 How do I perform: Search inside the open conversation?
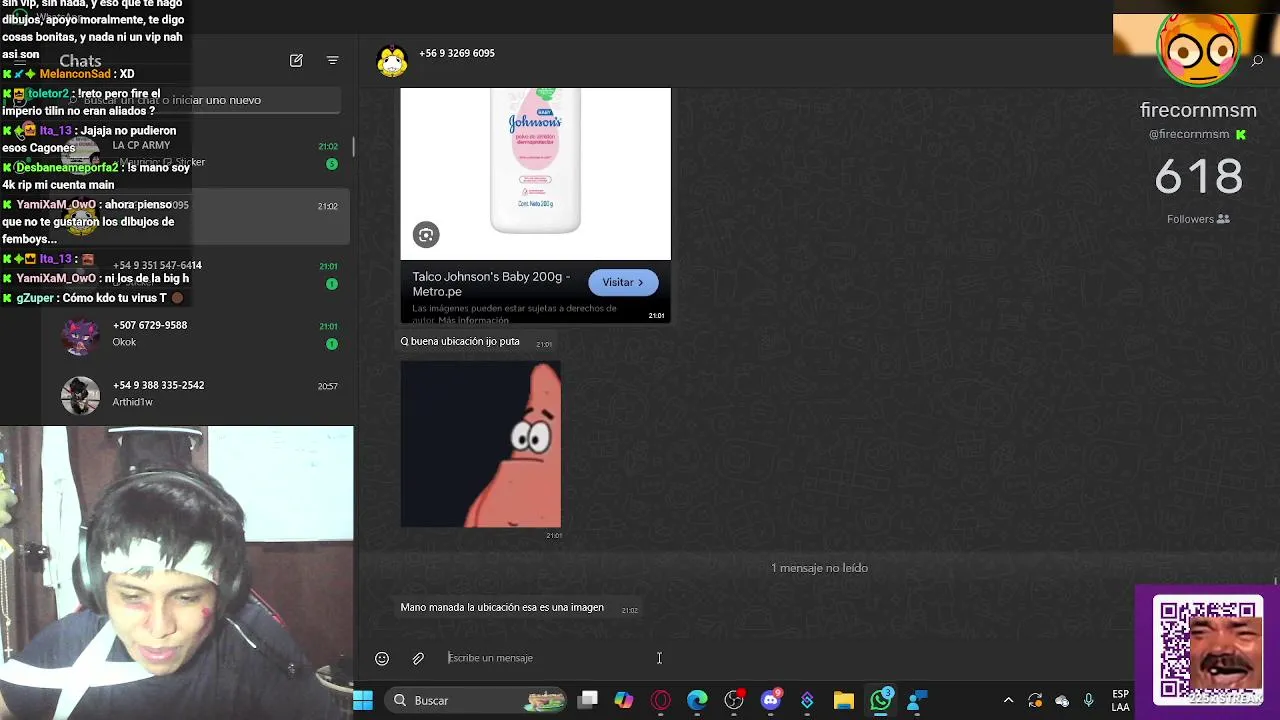pos(1257,61)
